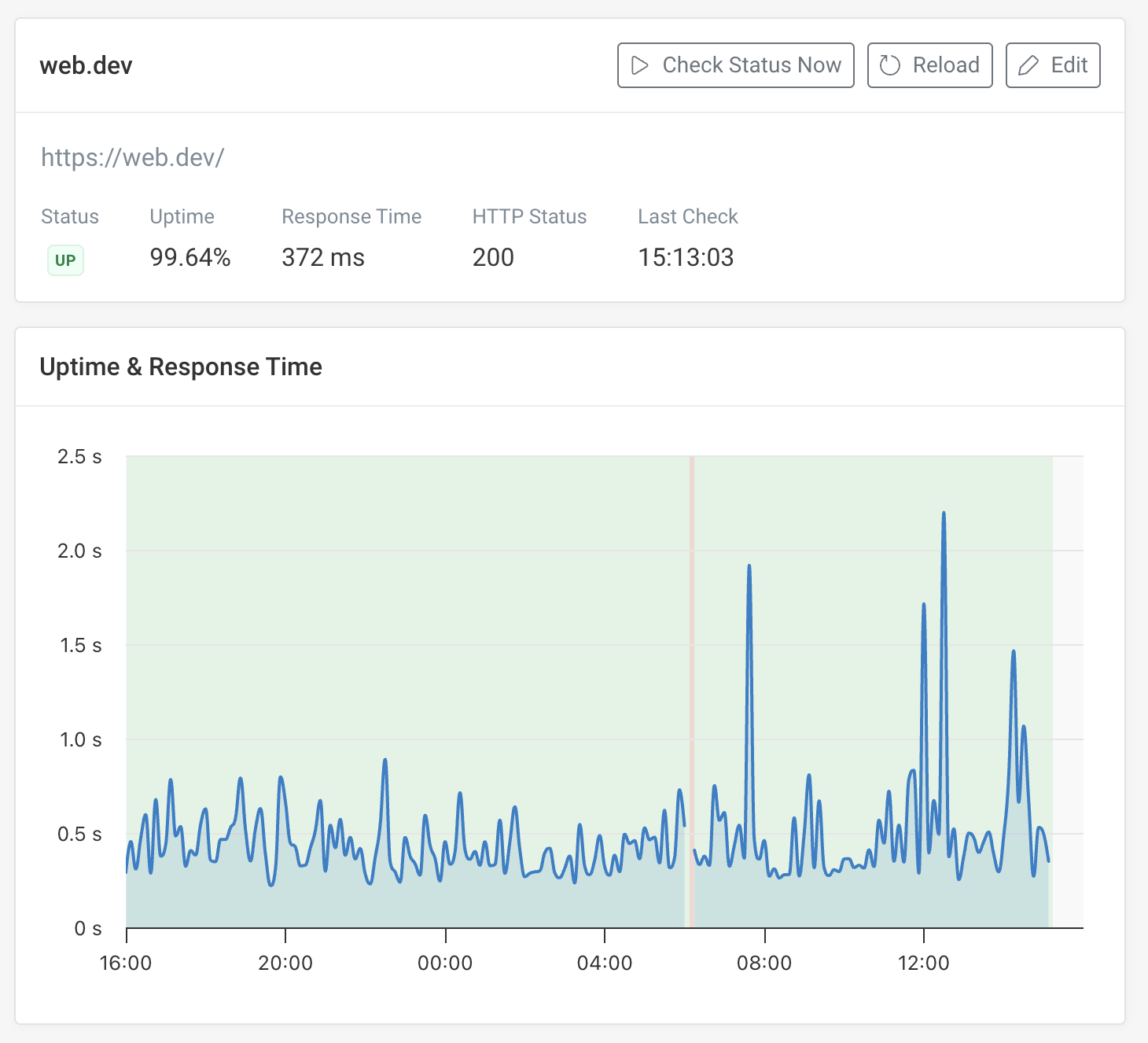
Task: Click the 0.5 s y-axis label
Action: 79,834
